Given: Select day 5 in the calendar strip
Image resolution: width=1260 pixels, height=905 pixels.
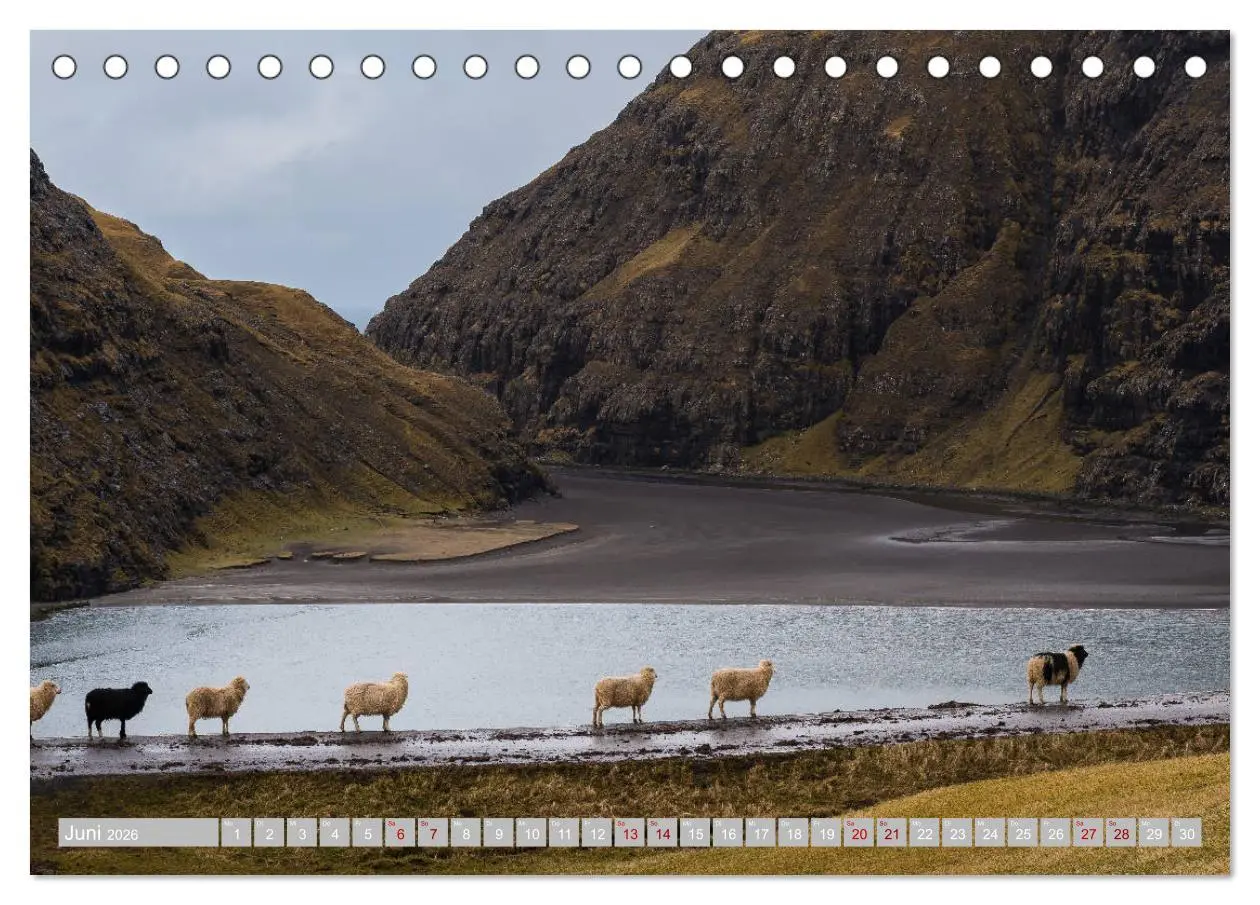Looking at the screenshot, I should pos(367,833).
